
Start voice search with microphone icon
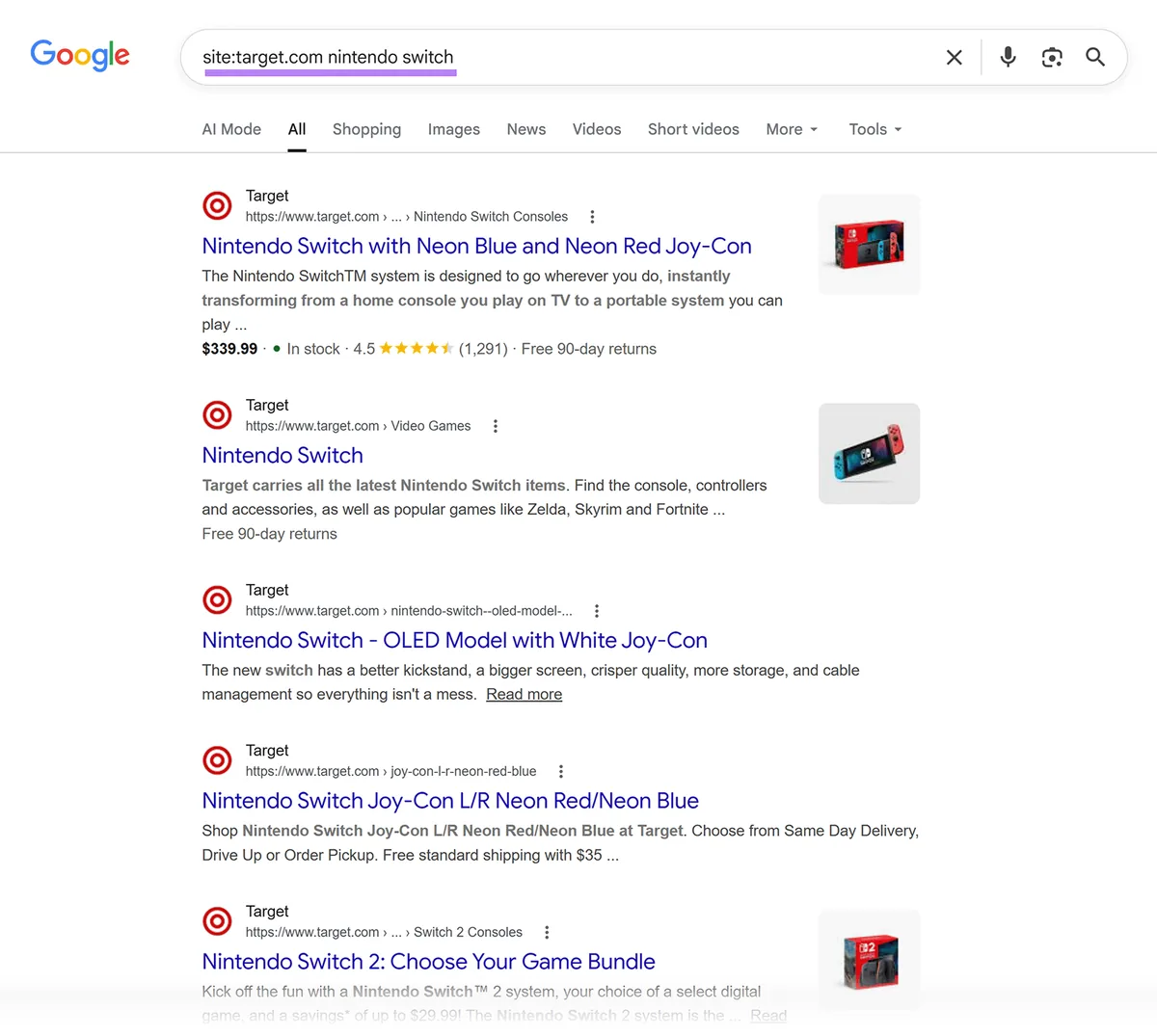click(x=1008, y=57)
